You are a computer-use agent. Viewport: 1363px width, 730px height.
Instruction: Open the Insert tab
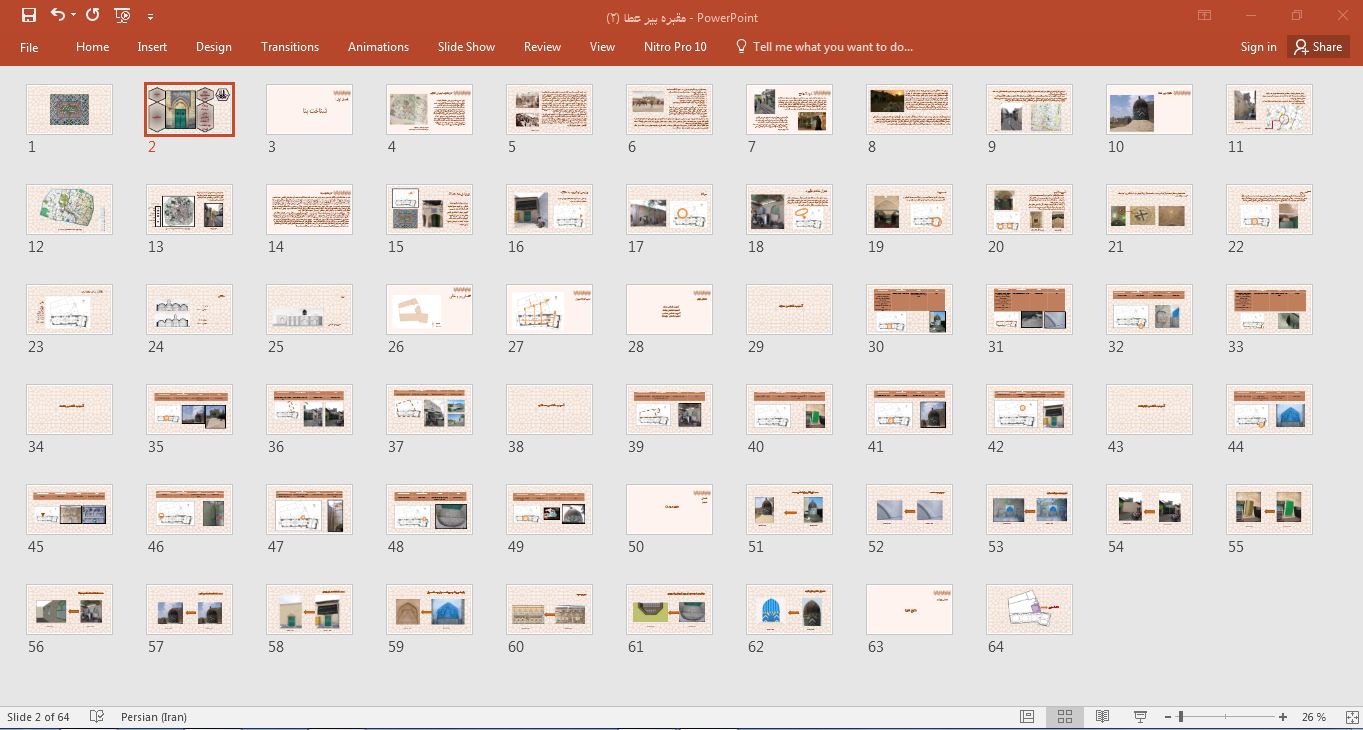pos(152,47)
